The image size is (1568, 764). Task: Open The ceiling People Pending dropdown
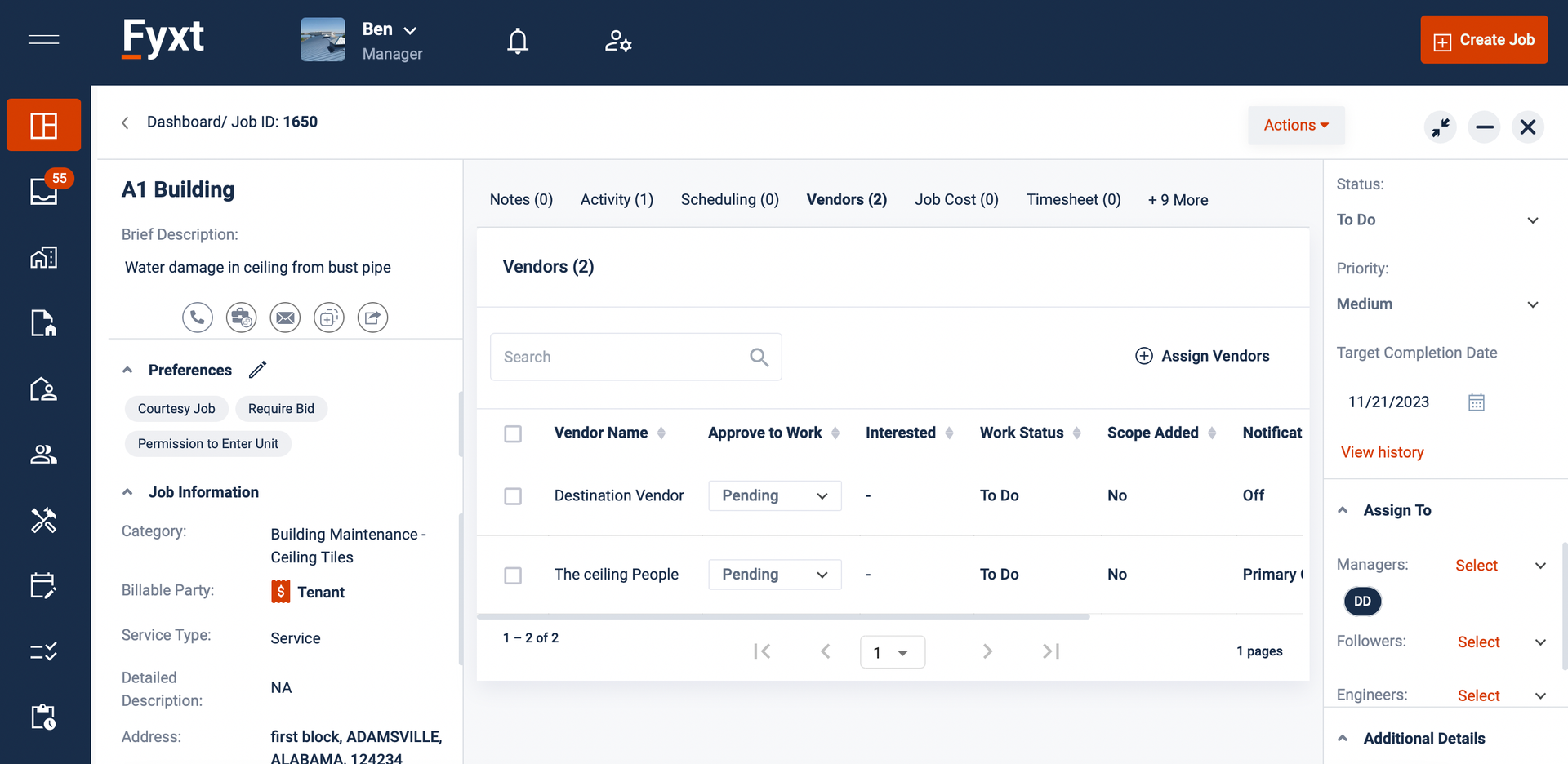775,575
